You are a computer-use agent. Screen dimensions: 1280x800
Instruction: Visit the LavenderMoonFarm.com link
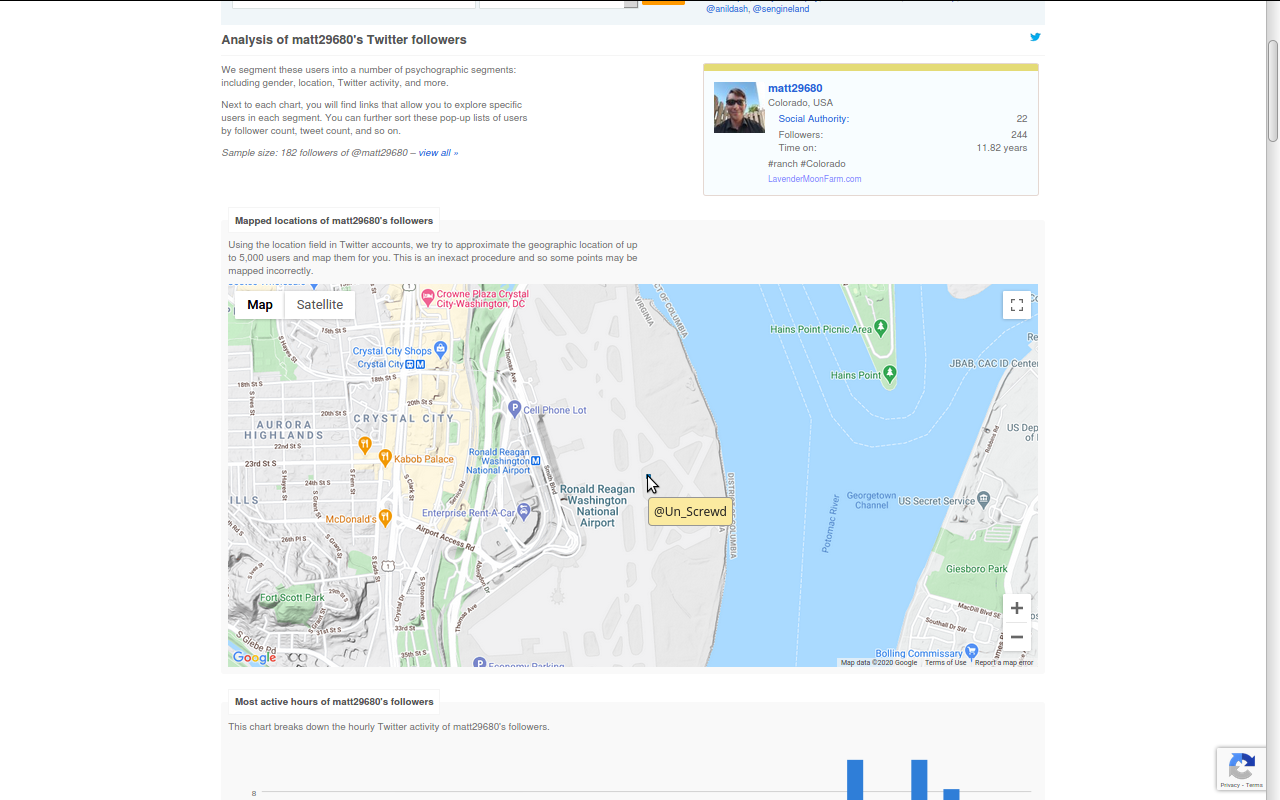tap(814, 179)
